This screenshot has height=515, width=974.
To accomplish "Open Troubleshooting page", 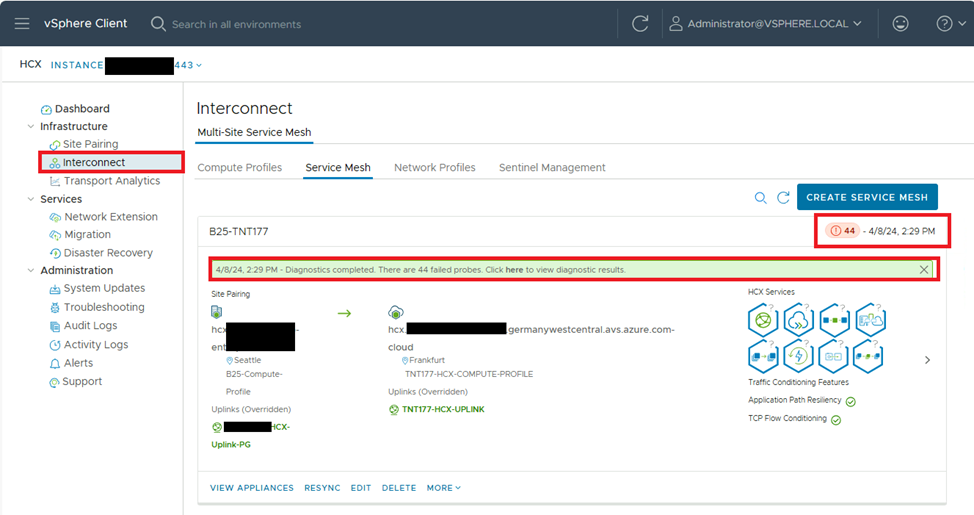I will (97, 307).
